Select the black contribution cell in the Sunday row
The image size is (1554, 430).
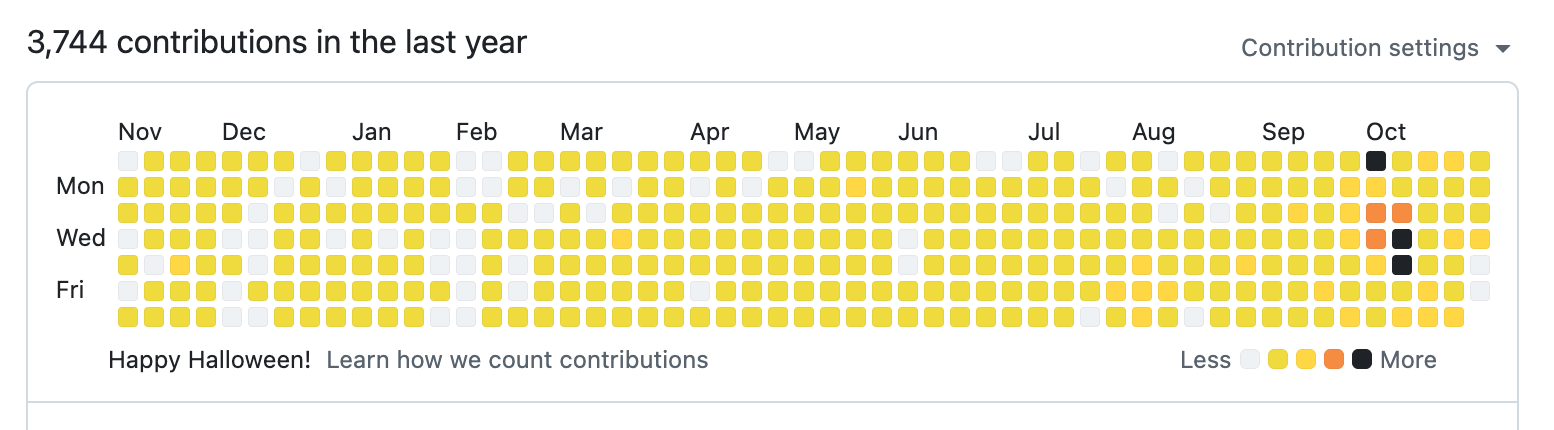coord(1376,161)
